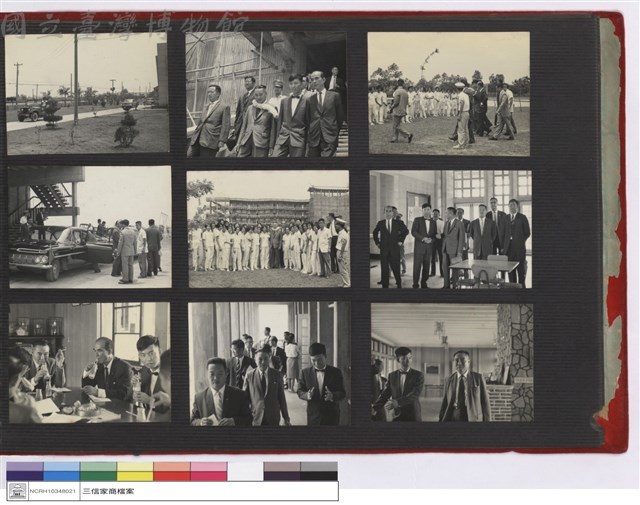Pick the green color swatch
640x505 pixels.
98,471
